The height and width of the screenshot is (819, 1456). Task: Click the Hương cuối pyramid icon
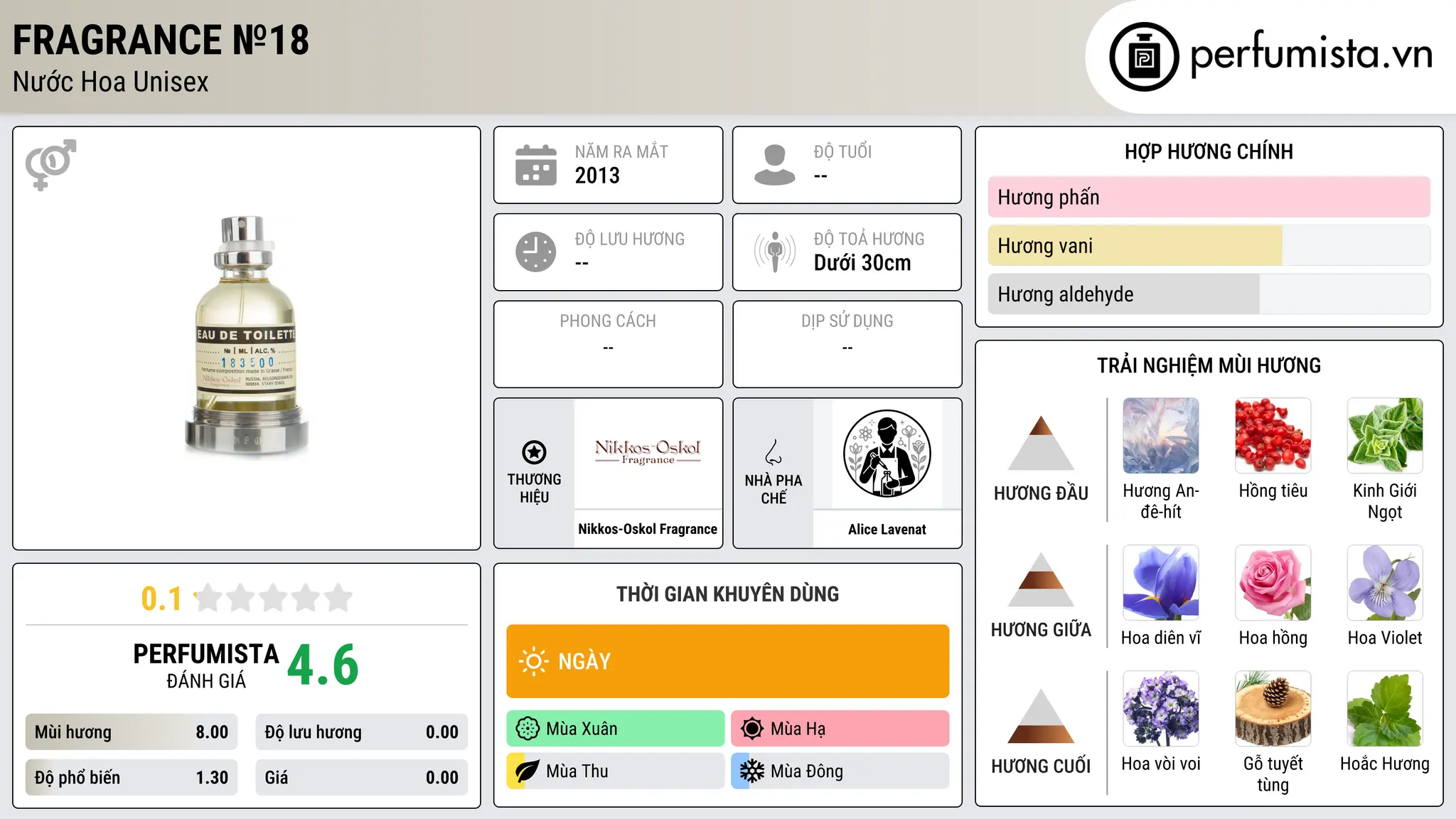[x=1041, y=716]
